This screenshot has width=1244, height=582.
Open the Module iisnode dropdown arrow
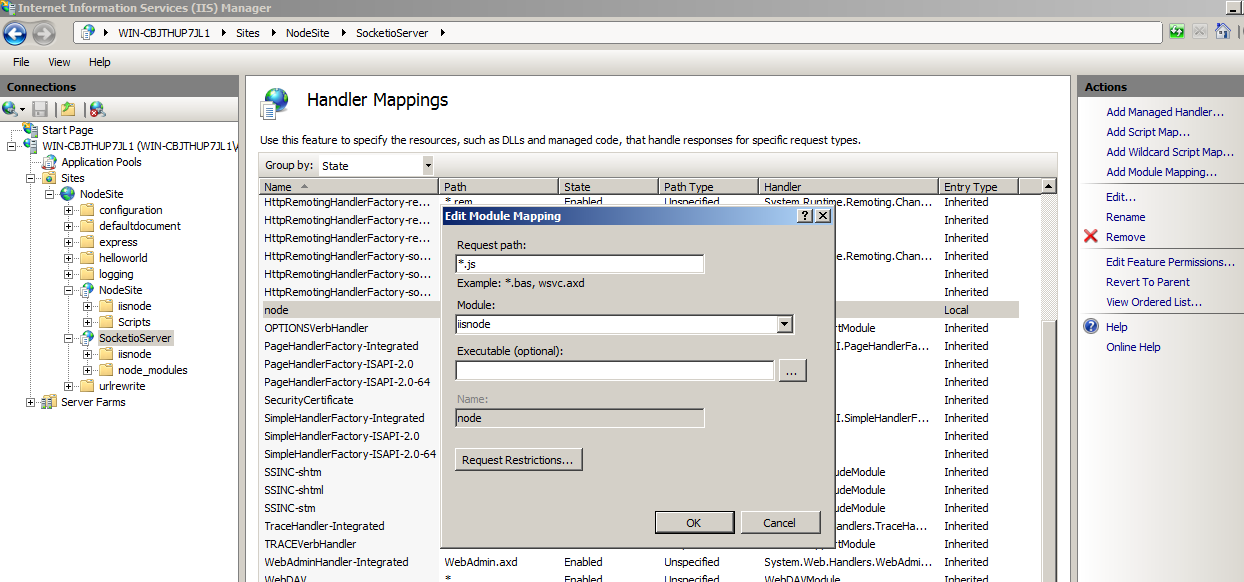coord(785,324)
